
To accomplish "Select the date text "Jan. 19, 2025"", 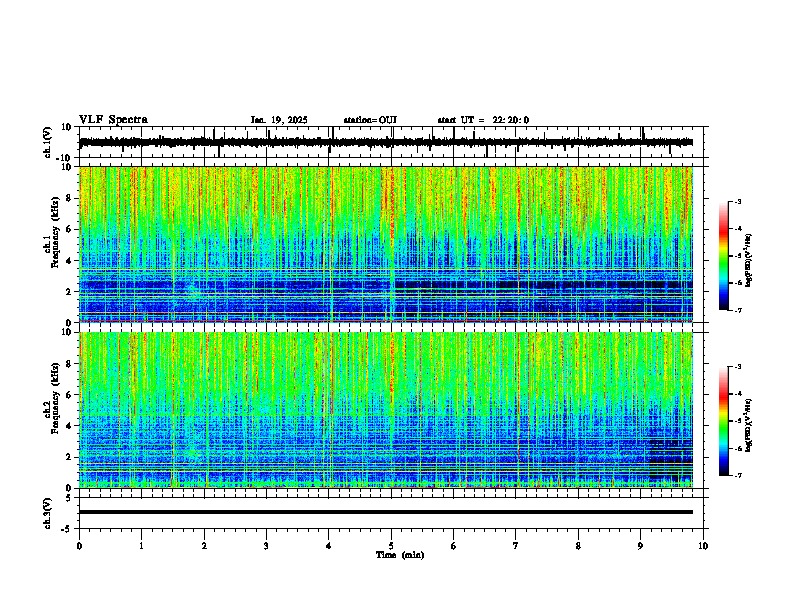I will coord(279,120).
